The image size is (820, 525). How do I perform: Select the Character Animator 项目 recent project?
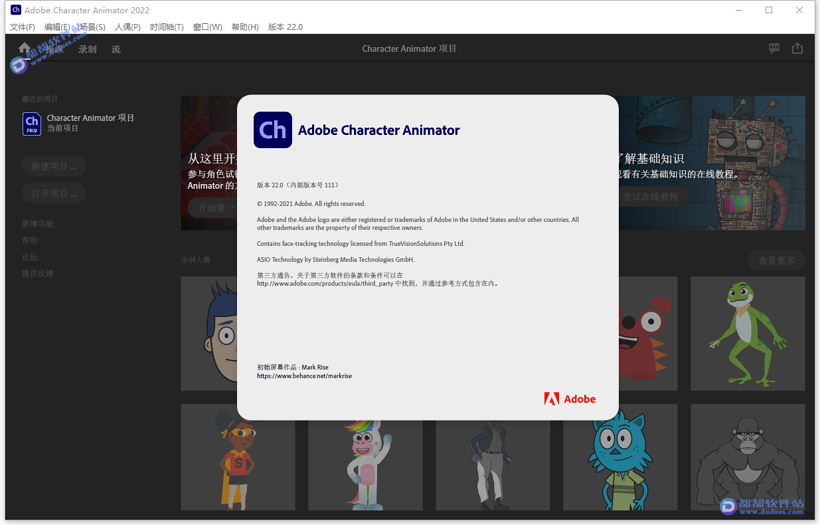[x=78, y=124]
